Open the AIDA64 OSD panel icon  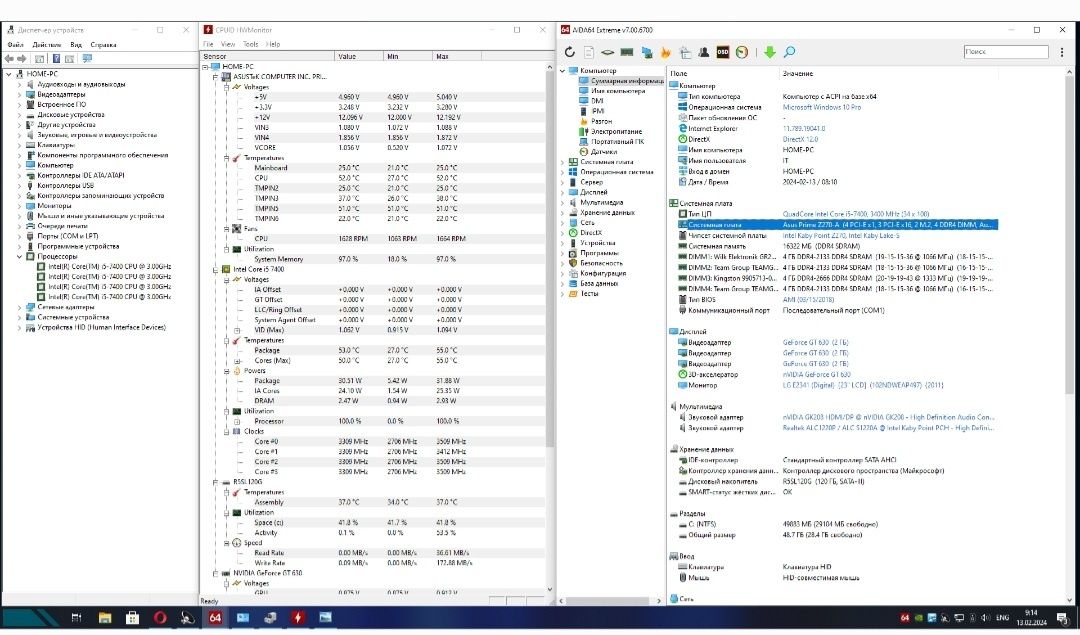tap(723, 52)
